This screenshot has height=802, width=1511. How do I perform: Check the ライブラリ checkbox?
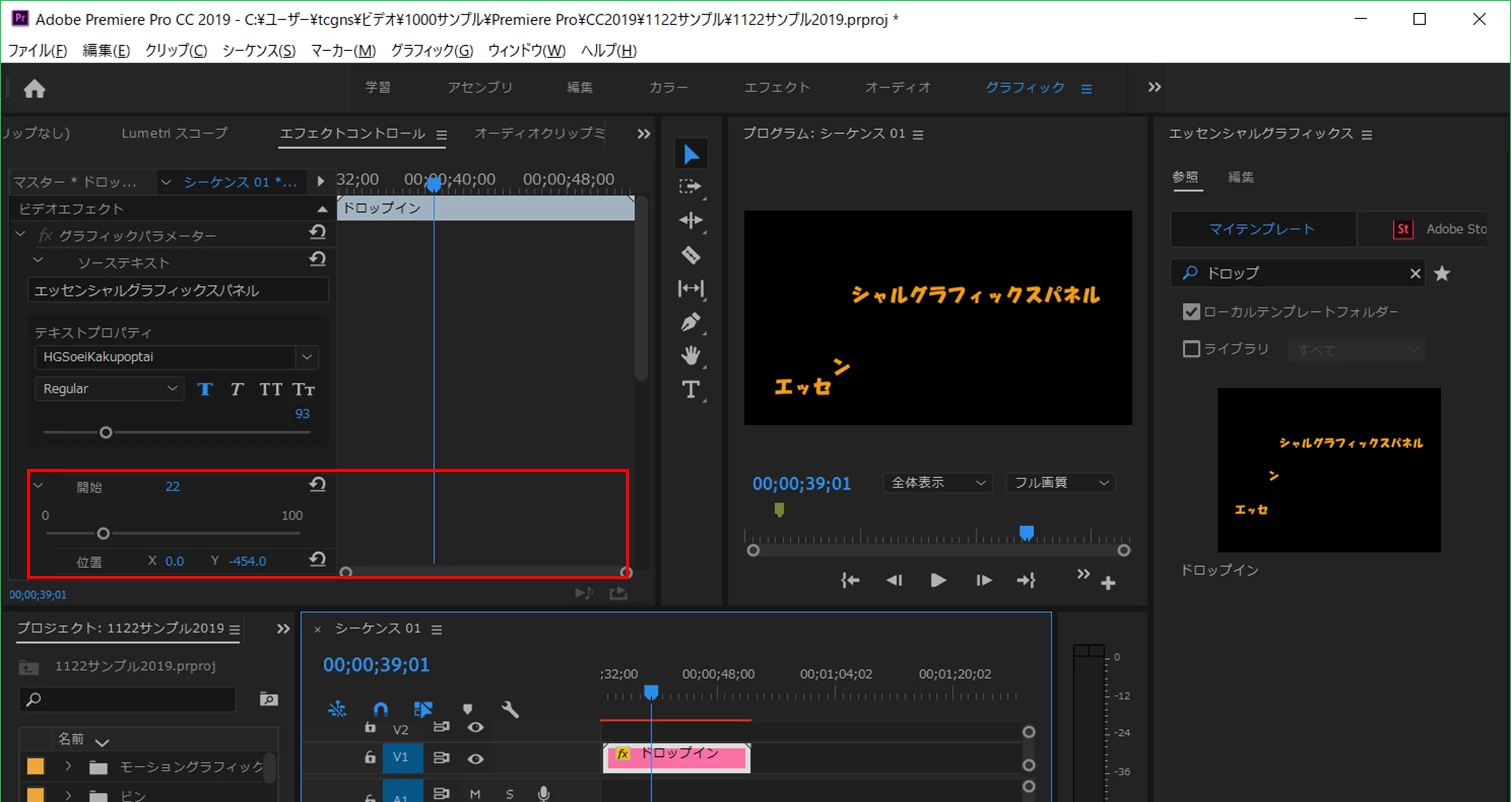click(x=1191, y=349)
